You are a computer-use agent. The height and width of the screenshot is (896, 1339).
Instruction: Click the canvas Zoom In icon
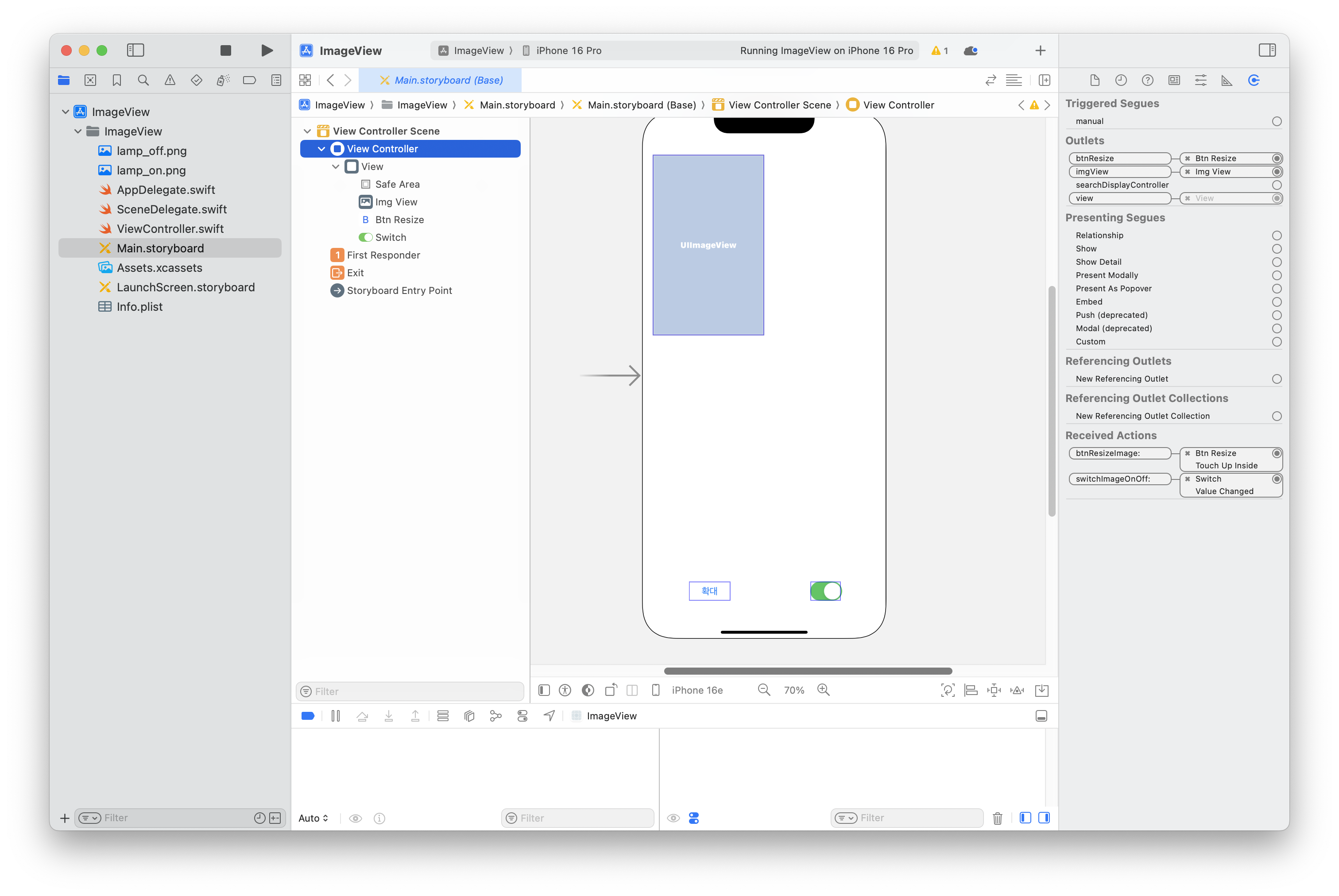point(823,690)
